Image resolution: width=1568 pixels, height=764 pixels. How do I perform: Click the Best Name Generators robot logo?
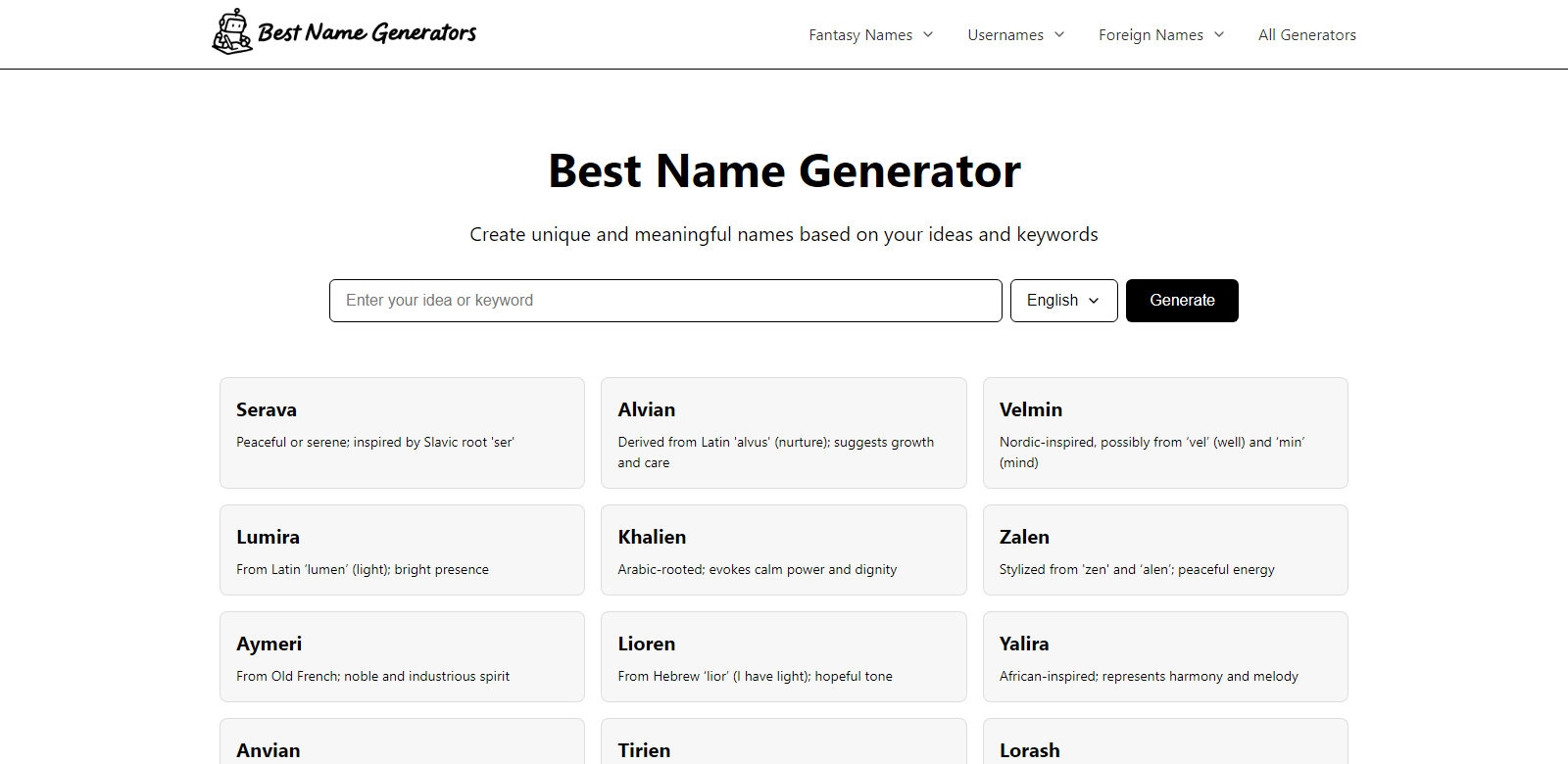344,32
